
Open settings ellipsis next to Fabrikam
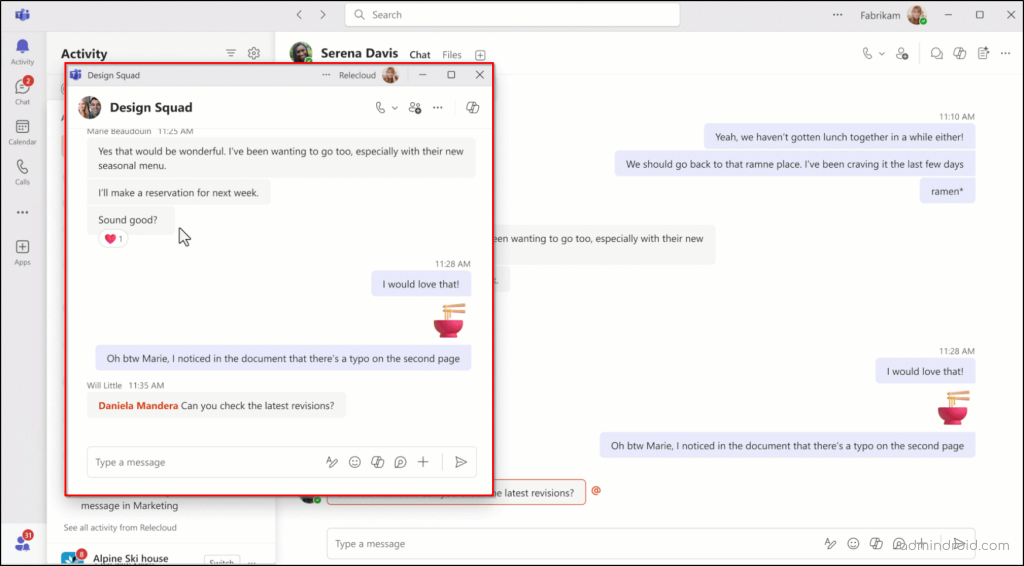837,14
